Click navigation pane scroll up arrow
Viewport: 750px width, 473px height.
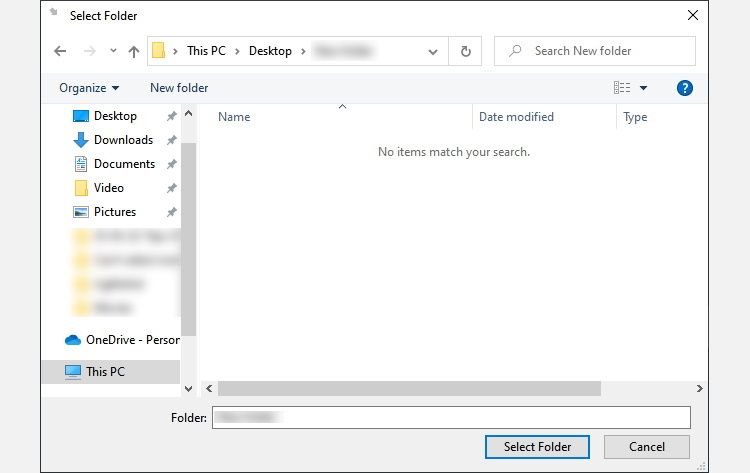(x=188, y=114)
